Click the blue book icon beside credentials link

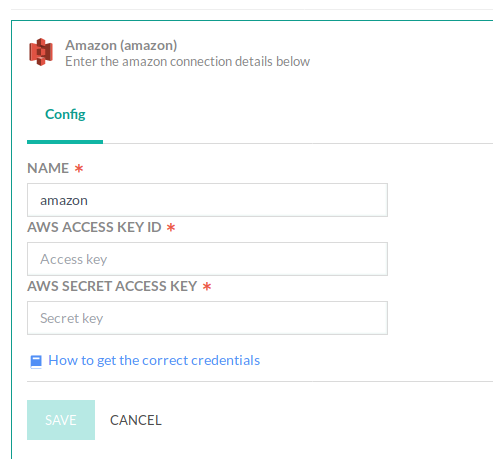coord(36,361)
